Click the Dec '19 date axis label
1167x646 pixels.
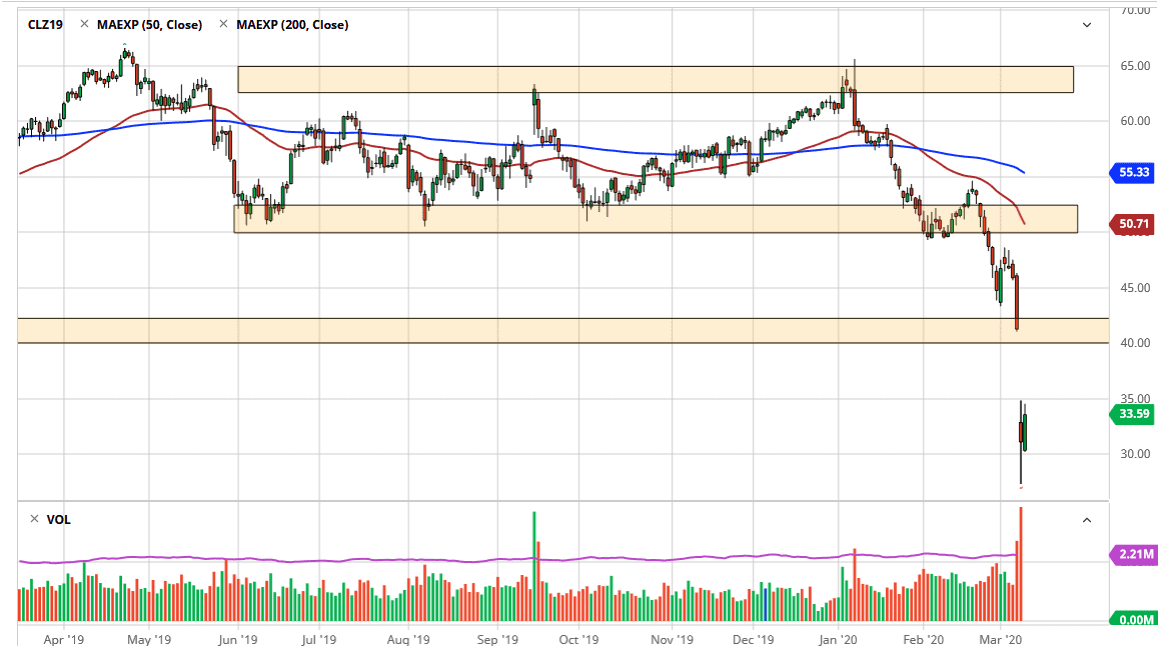(753, 639)
